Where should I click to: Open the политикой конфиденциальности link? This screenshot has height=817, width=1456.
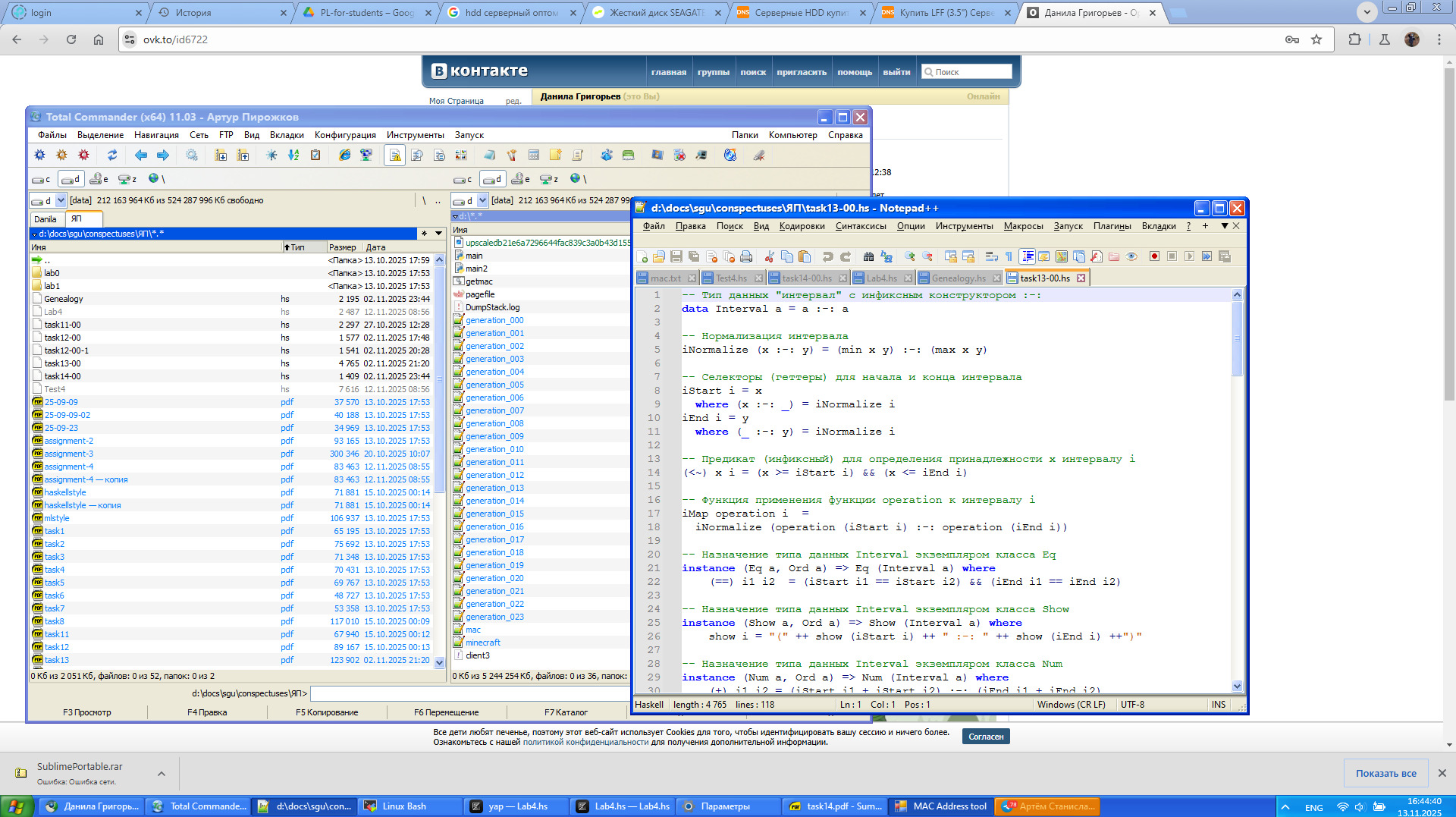tap(585, 743)
